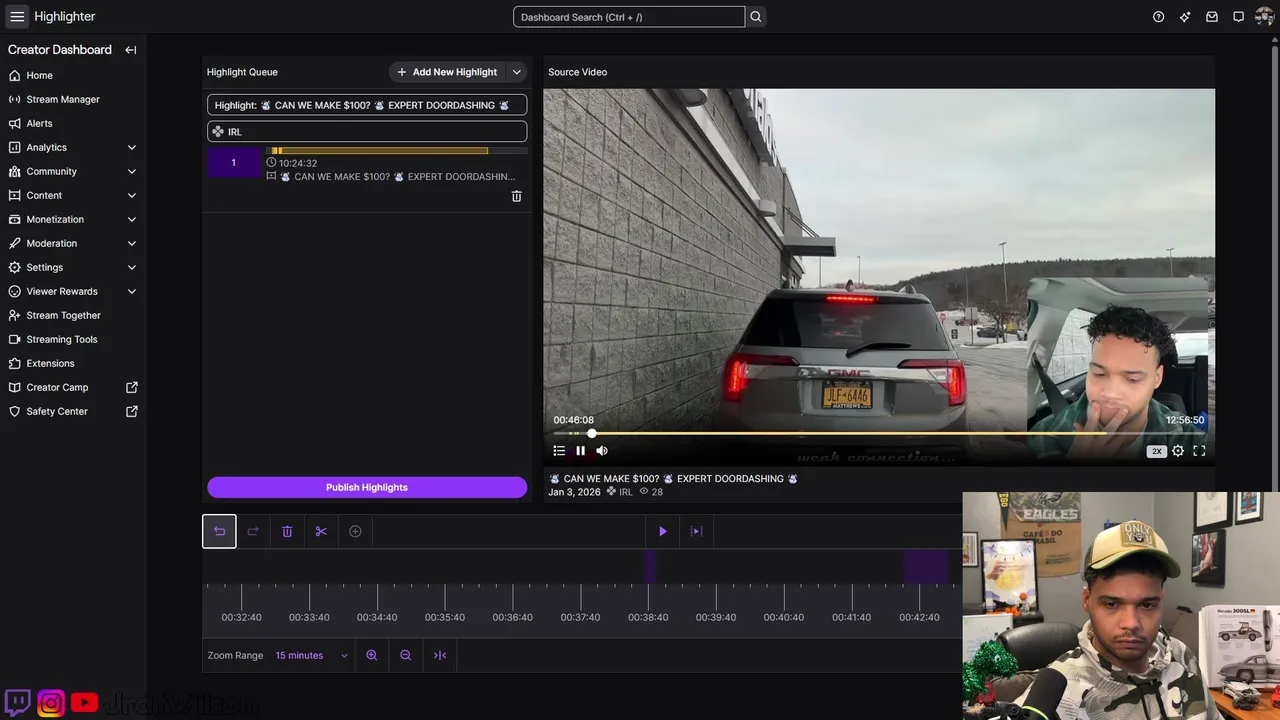Open the user profile avatar menu
Screen dimensions: 1280x720
1264,17
